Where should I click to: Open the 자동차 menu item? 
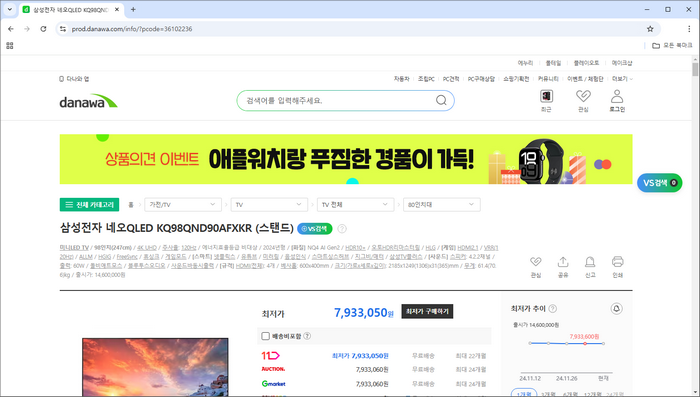click(401, 79)
